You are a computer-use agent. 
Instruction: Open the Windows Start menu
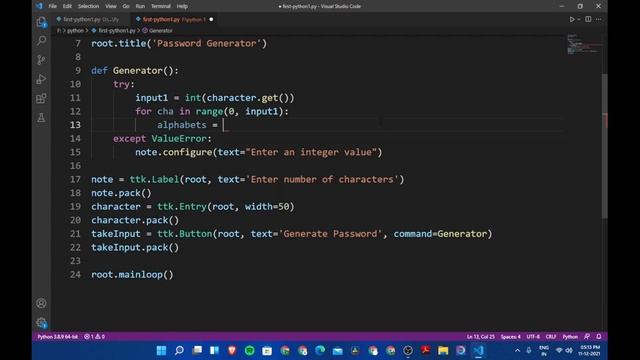point(161,351)
